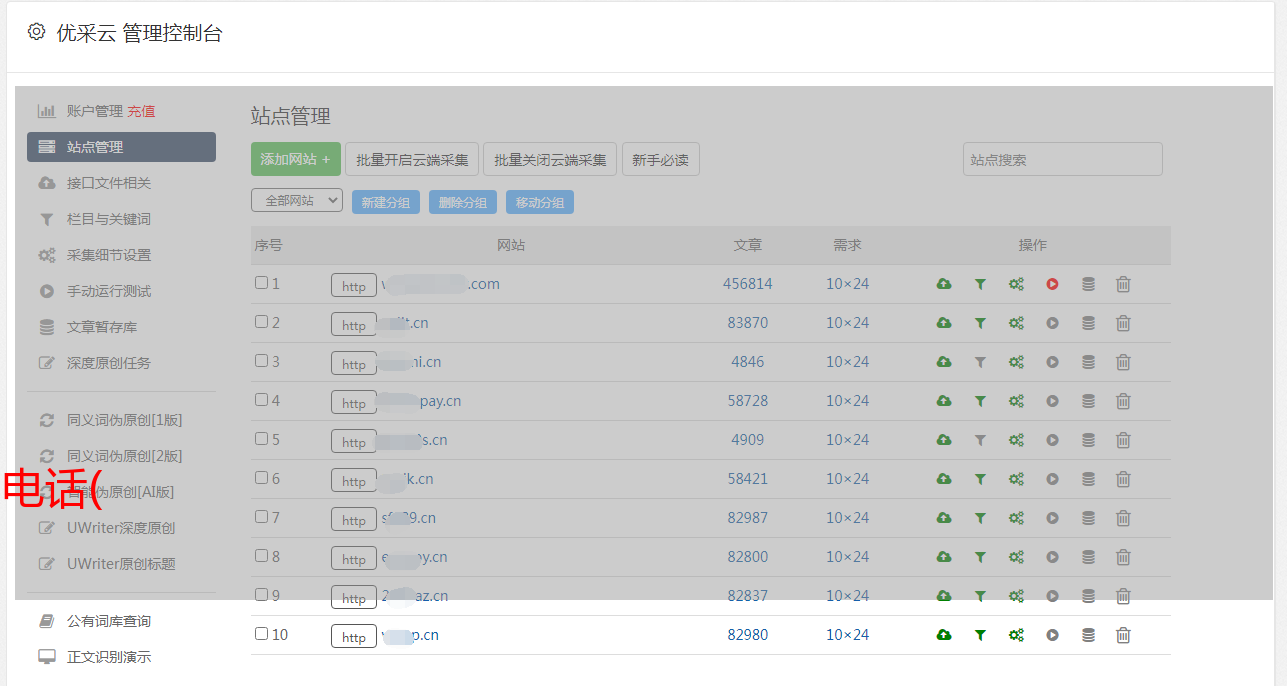Open the gears settings icon in row 3
Screen dimensions: 1287x686
[1016, 362]
